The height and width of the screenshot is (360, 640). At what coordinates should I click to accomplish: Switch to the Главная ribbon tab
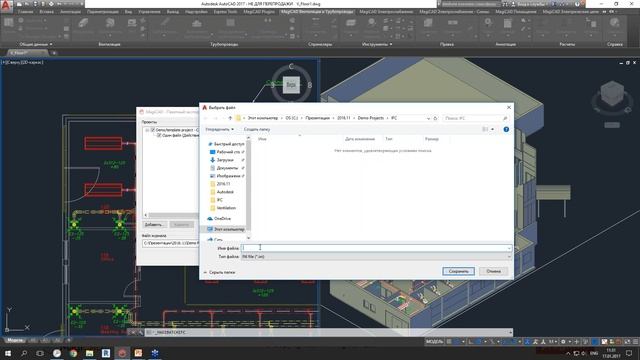25,12
